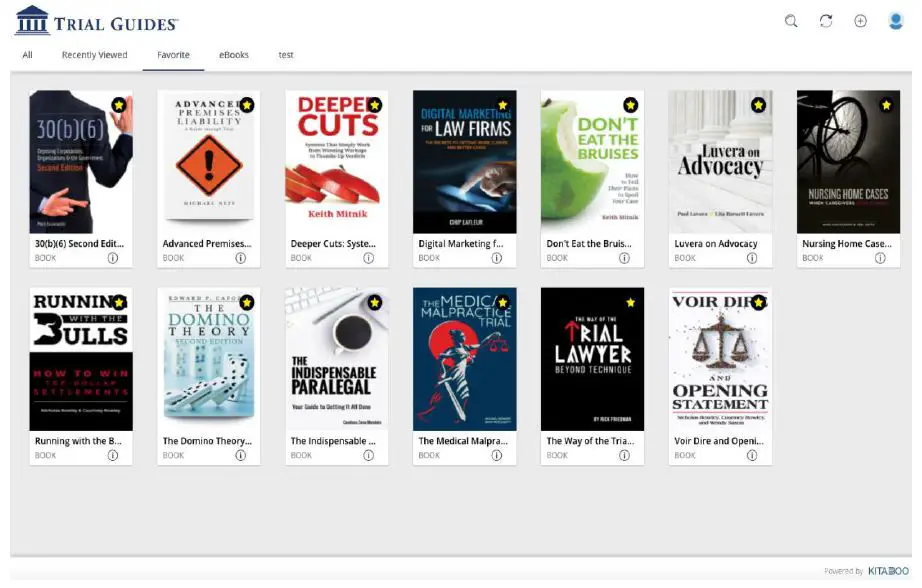This screenshot has width=922, height=588.
Task: Open Running with the Bulls cover
Action: (x=81, y=359)
